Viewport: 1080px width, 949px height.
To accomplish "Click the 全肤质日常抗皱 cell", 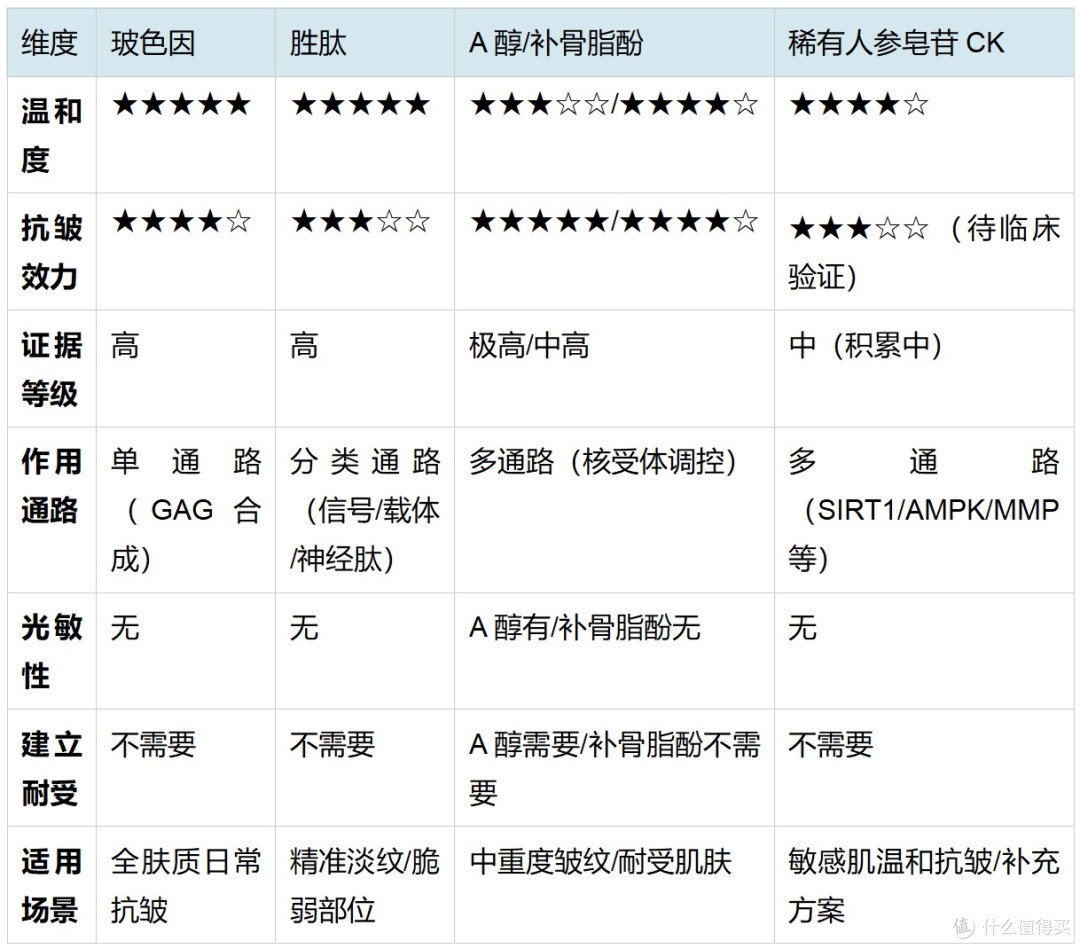I will pos(186,886).
